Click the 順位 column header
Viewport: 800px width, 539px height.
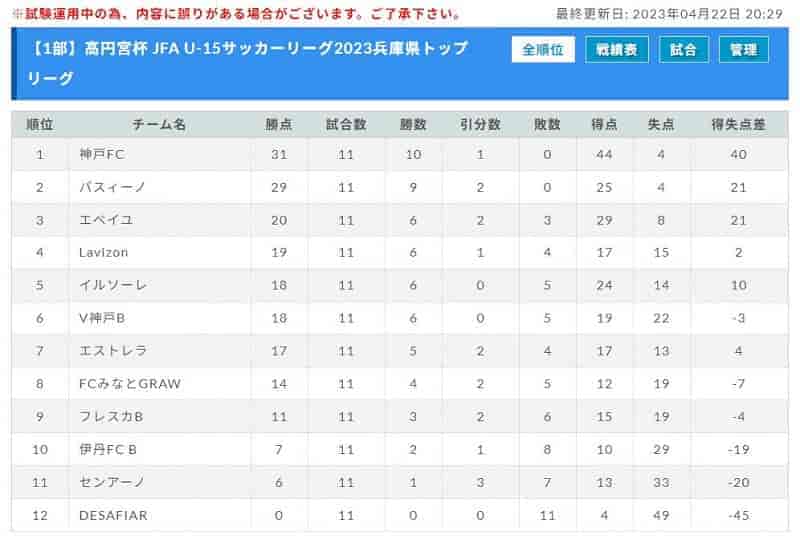(x=40, y=124)
